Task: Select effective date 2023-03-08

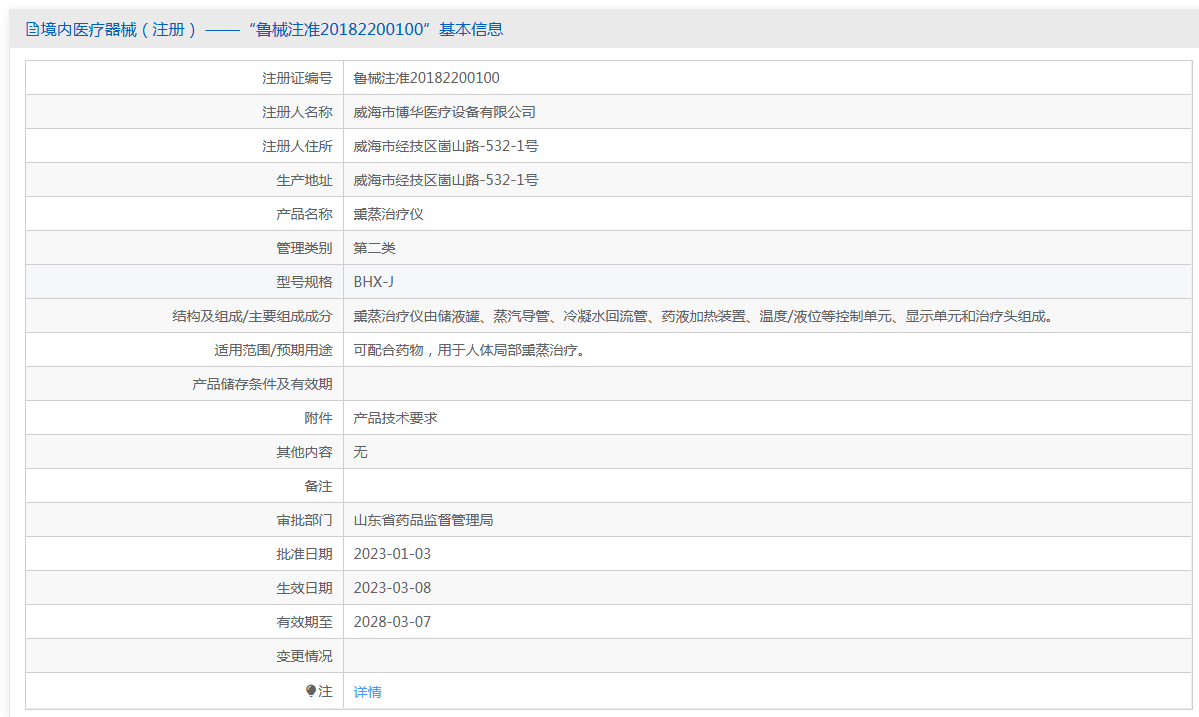Action: click(392, 588)
